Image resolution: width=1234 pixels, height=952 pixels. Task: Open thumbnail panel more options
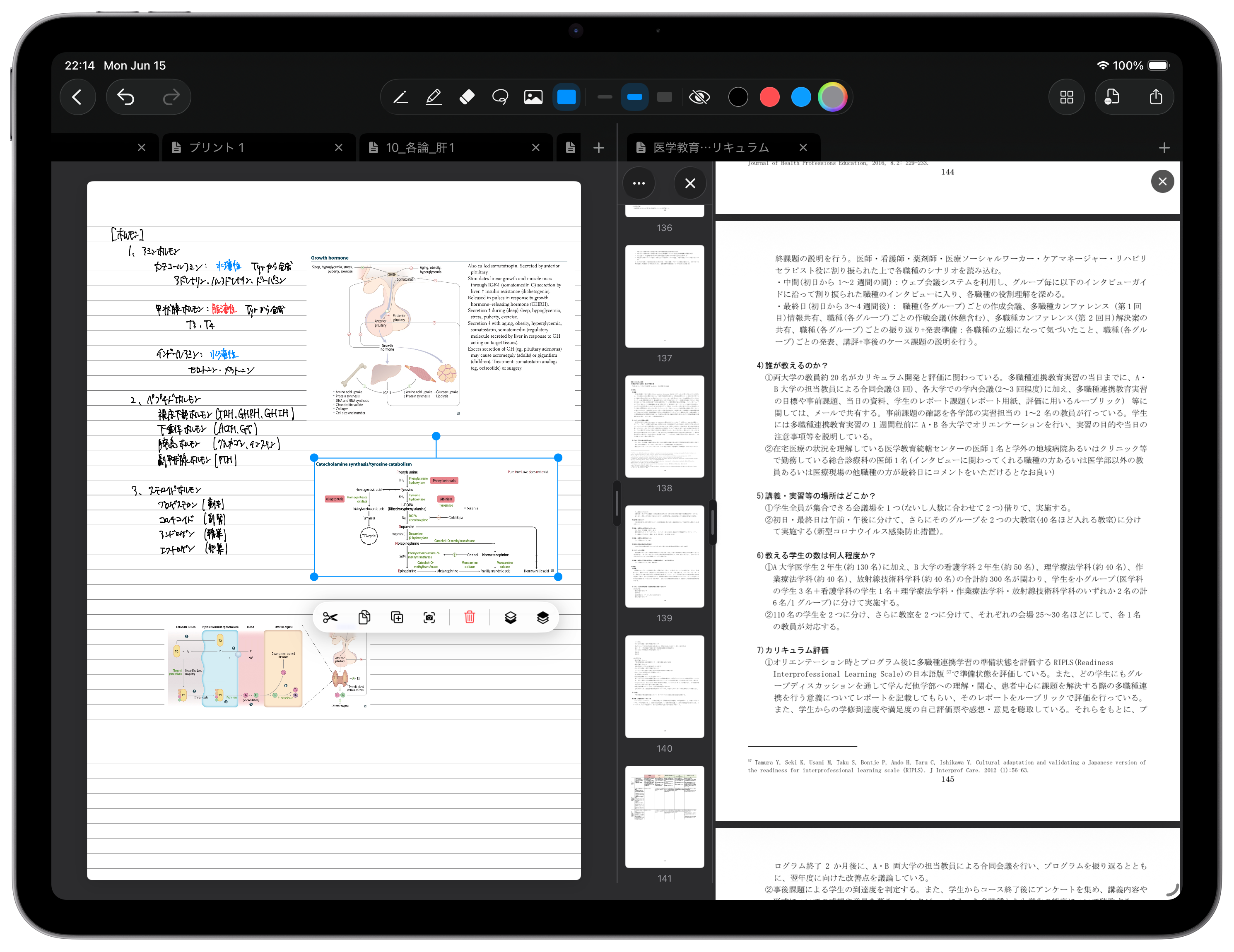[639, 183]
